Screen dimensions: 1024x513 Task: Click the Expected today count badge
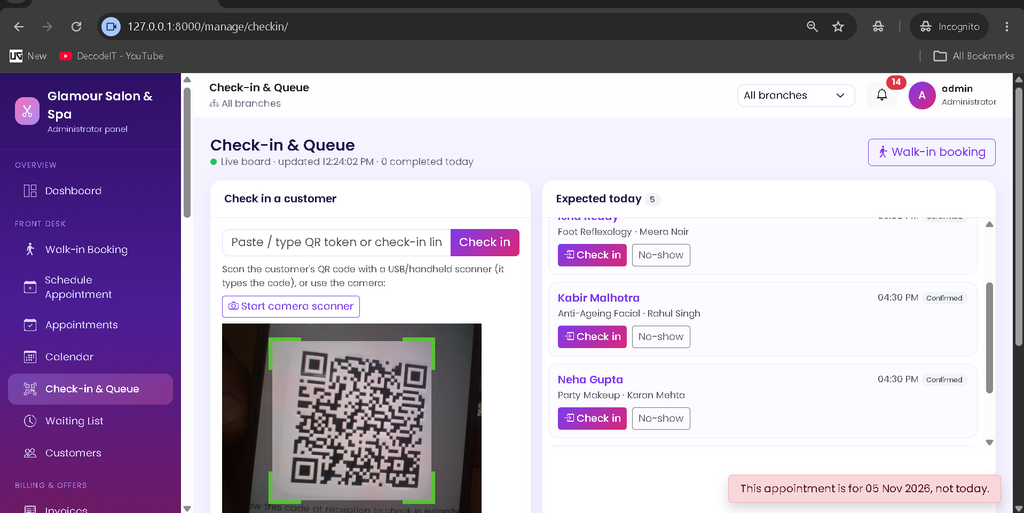(x=652, y=200)
